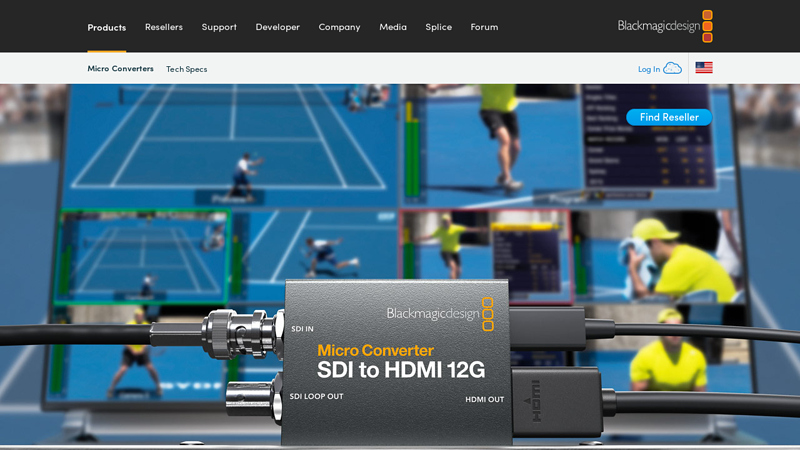Navigate to the Developer page
The width and height of the screenshot is (800, 450).
coord(277,27)
